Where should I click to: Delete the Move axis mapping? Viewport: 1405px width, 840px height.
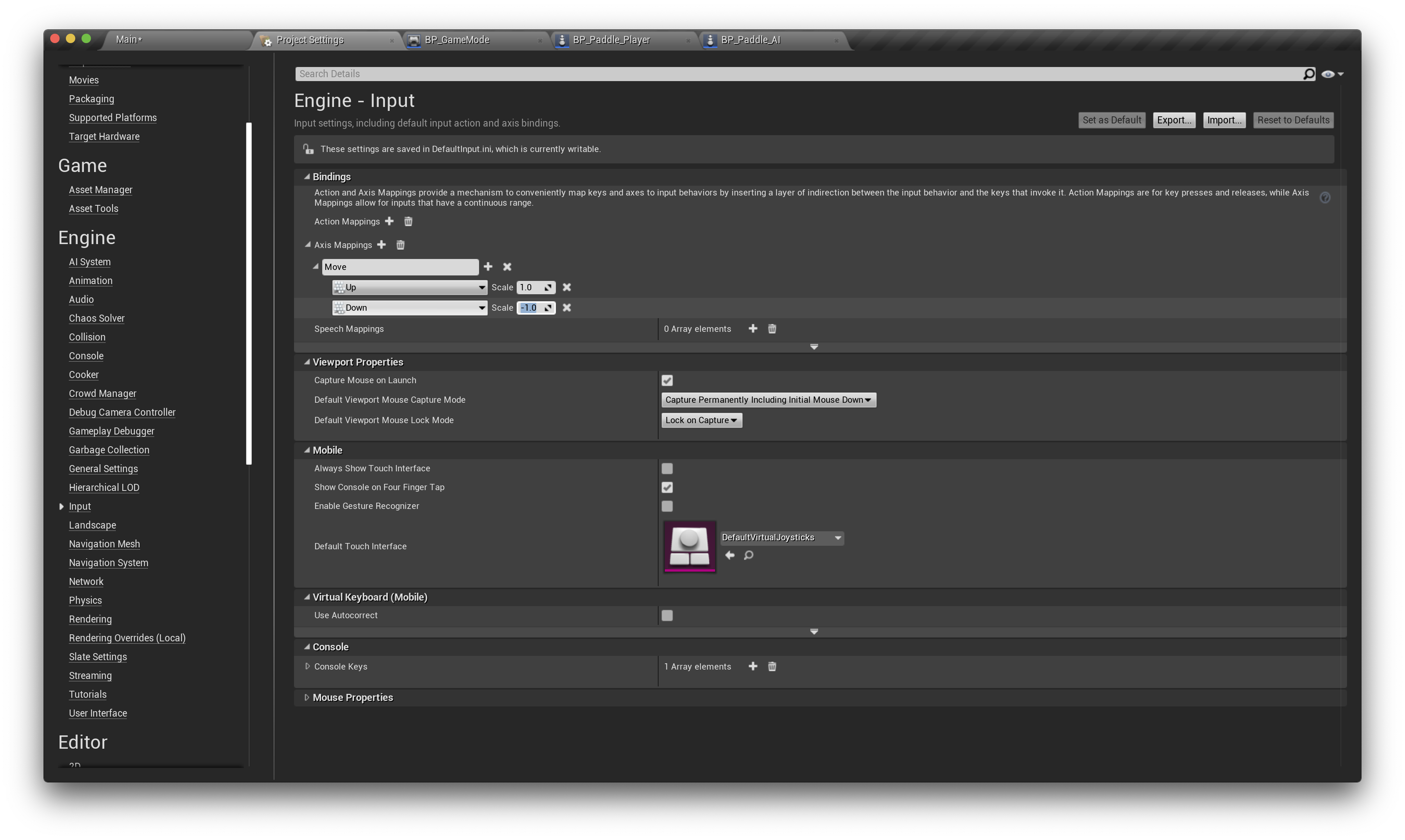507,266
